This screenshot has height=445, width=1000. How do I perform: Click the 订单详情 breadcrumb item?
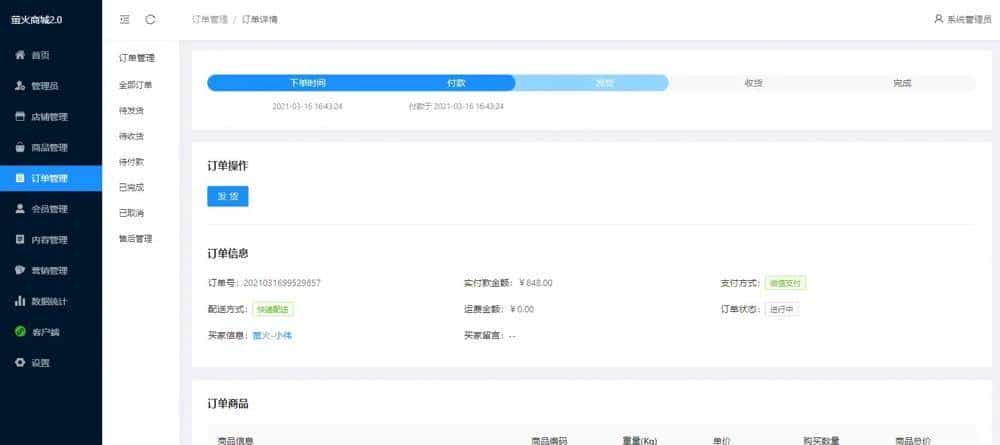tap(260, 19)
